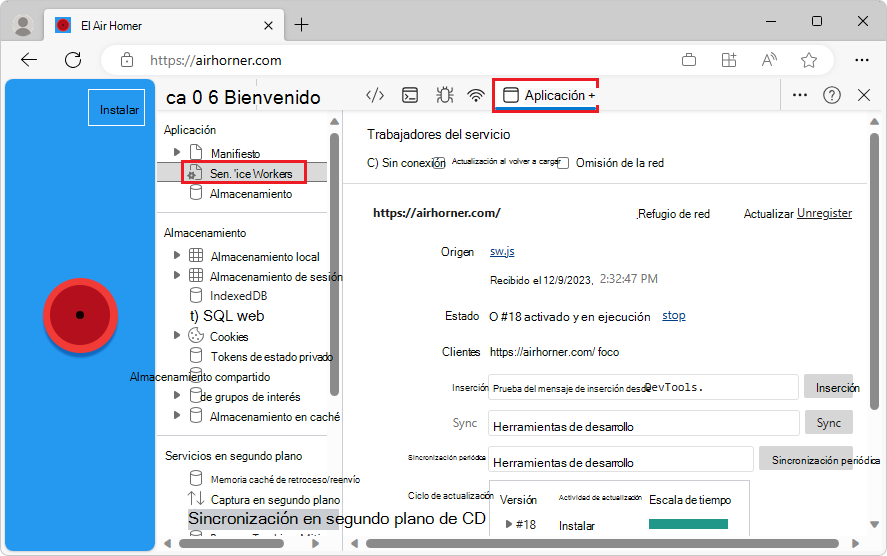Click the Sync tag input field

click(643, 424)
